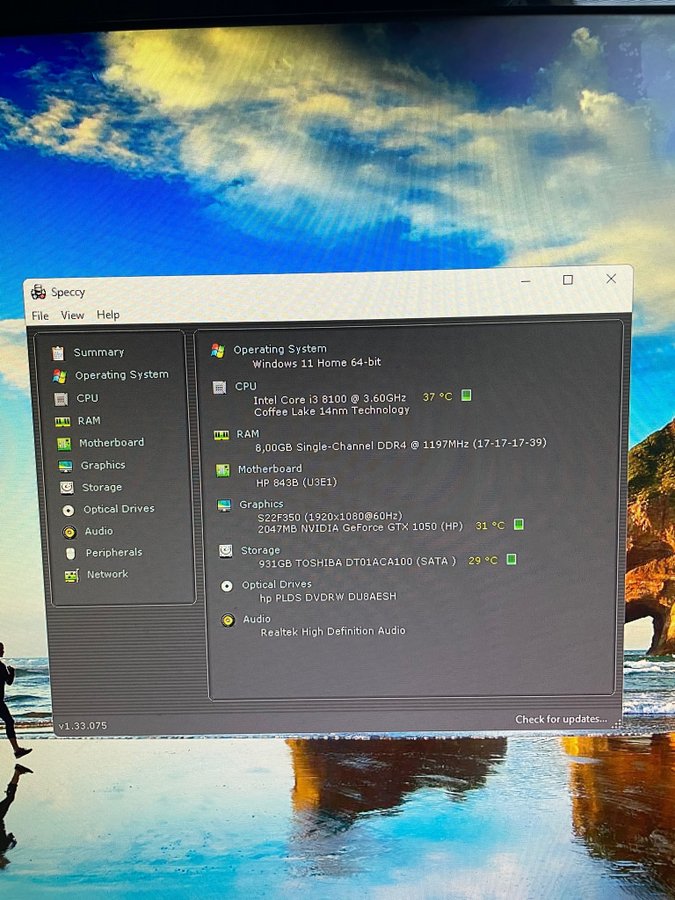Click the Motherboard icon in sidebar
The height and width of the screenshot is (900, 675).
click(64, 443)
